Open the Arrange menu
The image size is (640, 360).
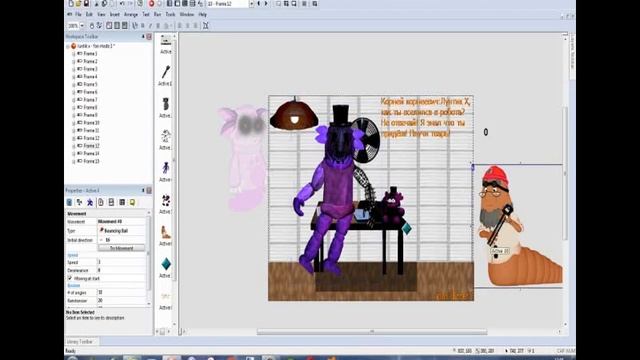[131, 14]
